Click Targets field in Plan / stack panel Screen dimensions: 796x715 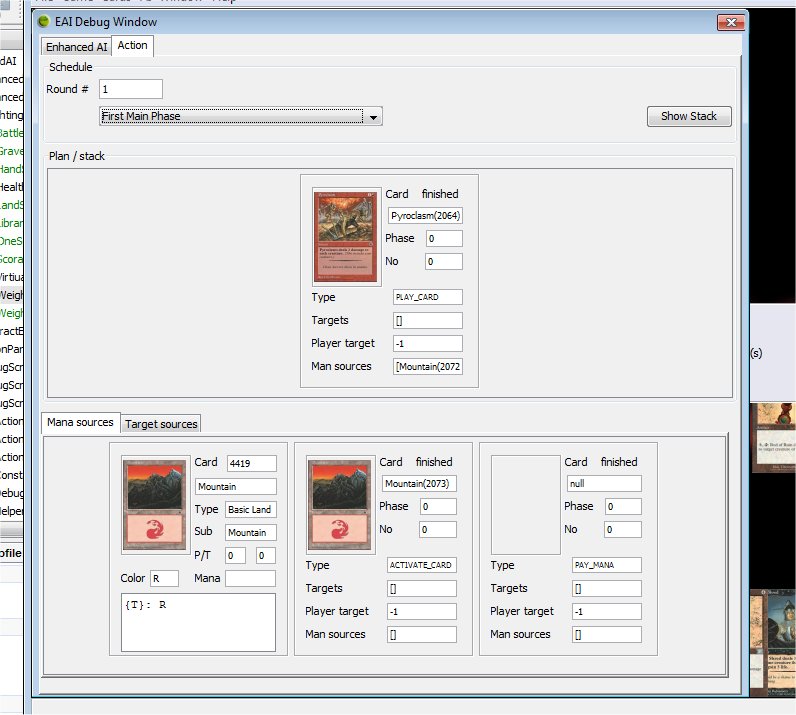427,320
